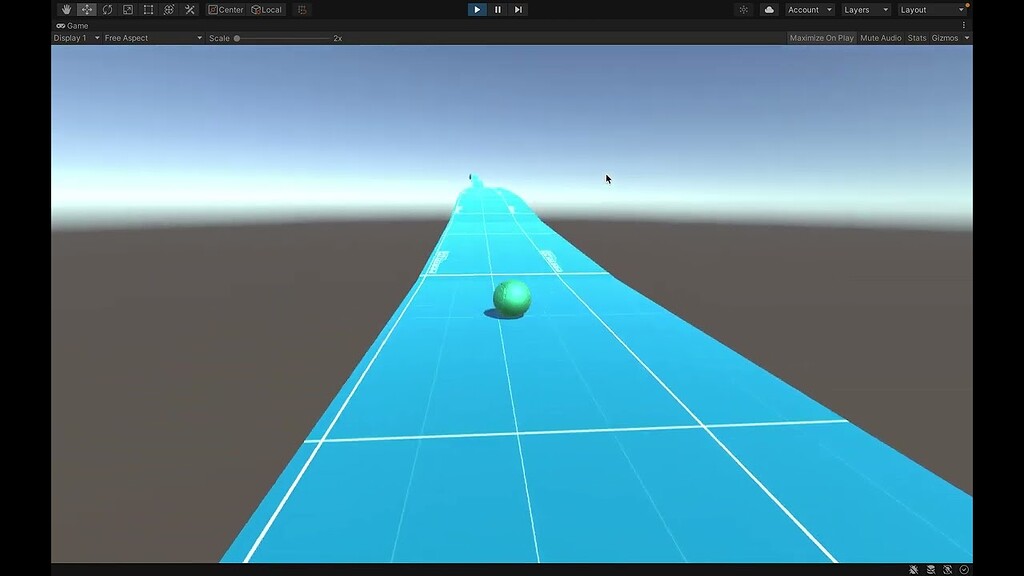
Task: Select the Move tool
Action: click(86, 9)
